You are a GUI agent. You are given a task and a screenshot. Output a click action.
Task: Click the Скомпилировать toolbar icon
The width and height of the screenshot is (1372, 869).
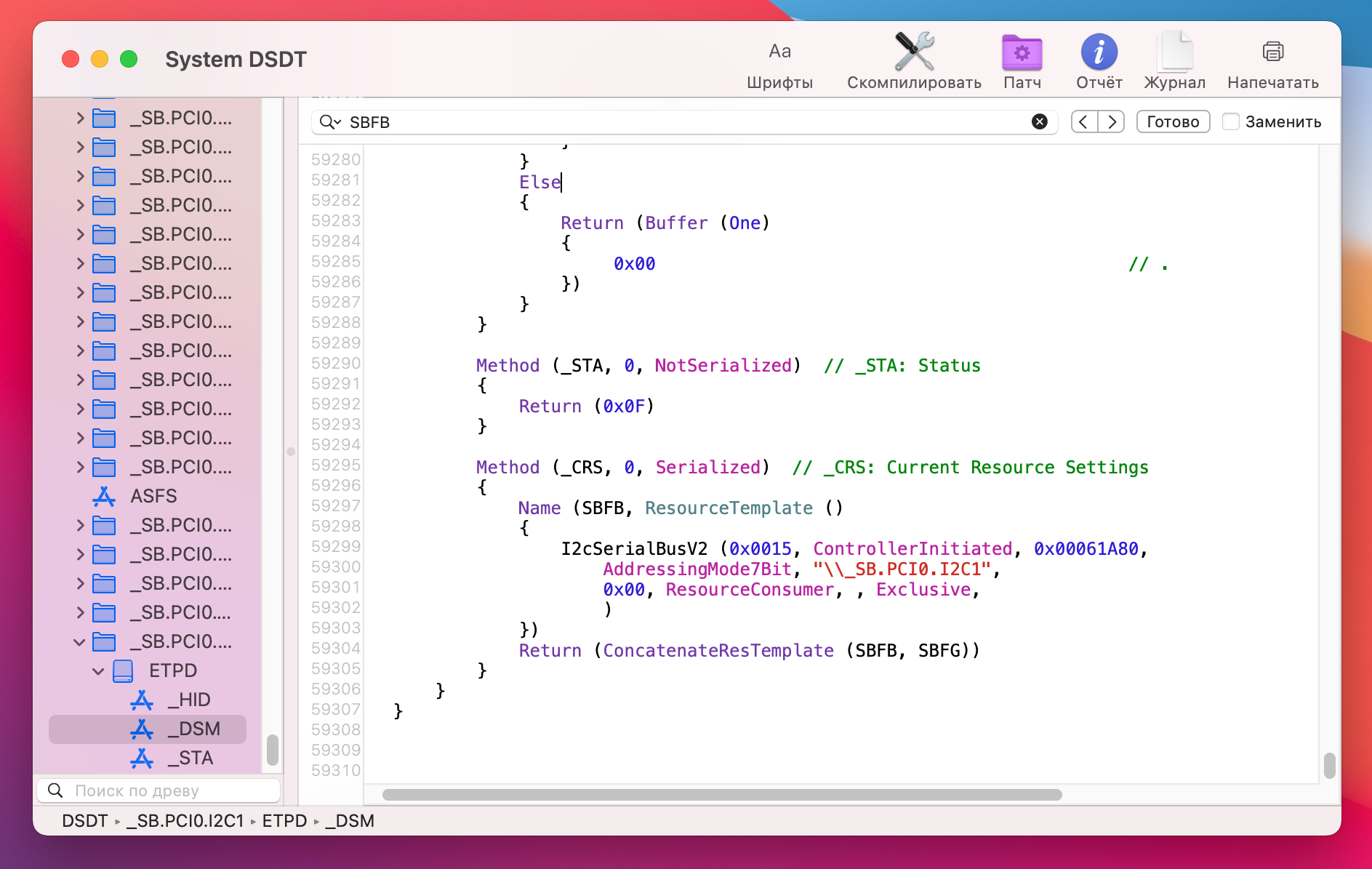pyautogui.click(x=914, y=60)
